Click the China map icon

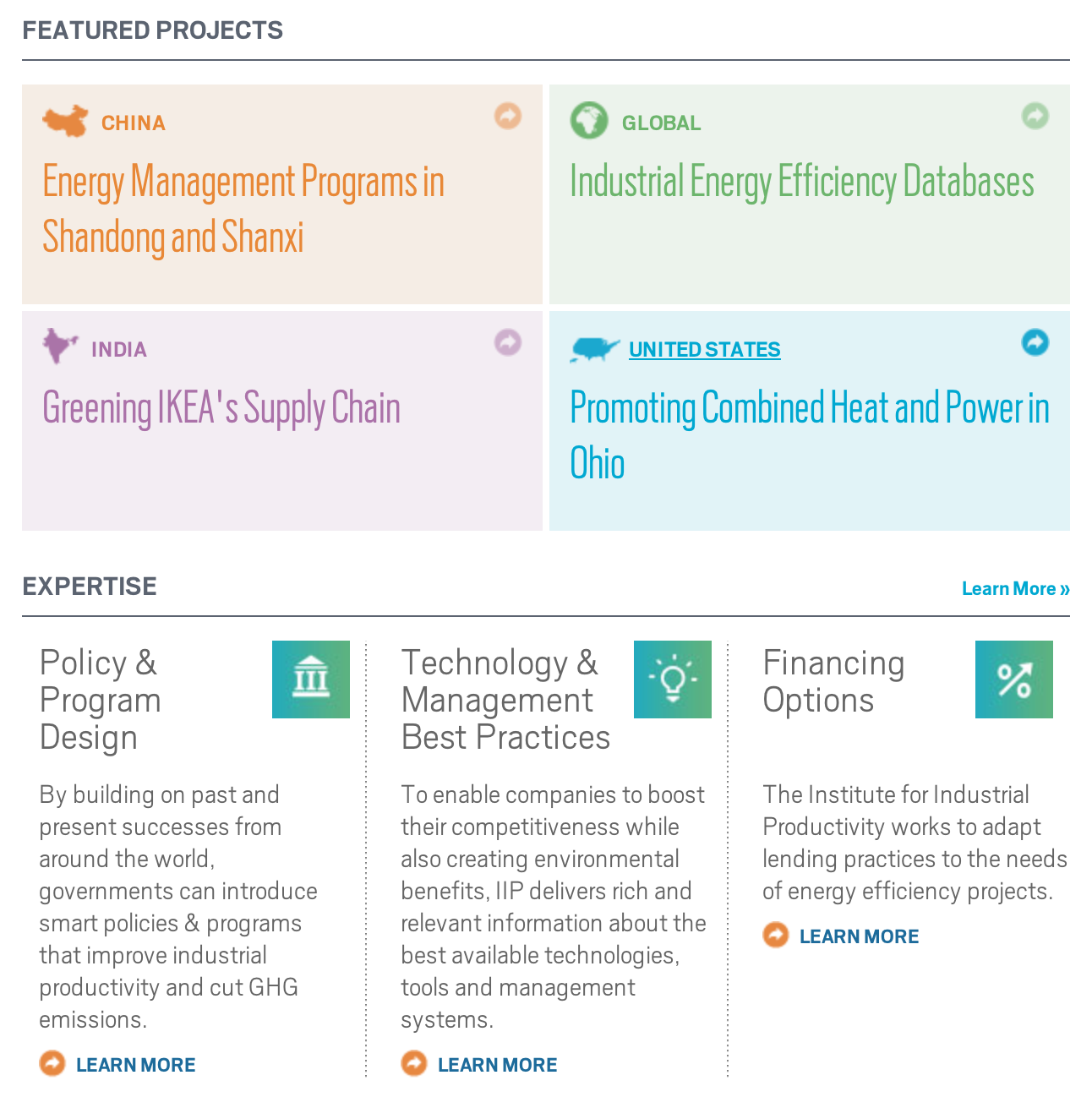point(65,121)
